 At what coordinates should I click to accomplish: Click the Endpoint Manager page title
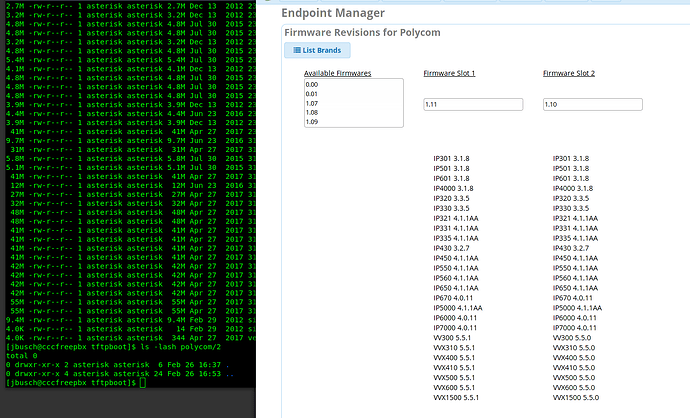tap(333, 13)
